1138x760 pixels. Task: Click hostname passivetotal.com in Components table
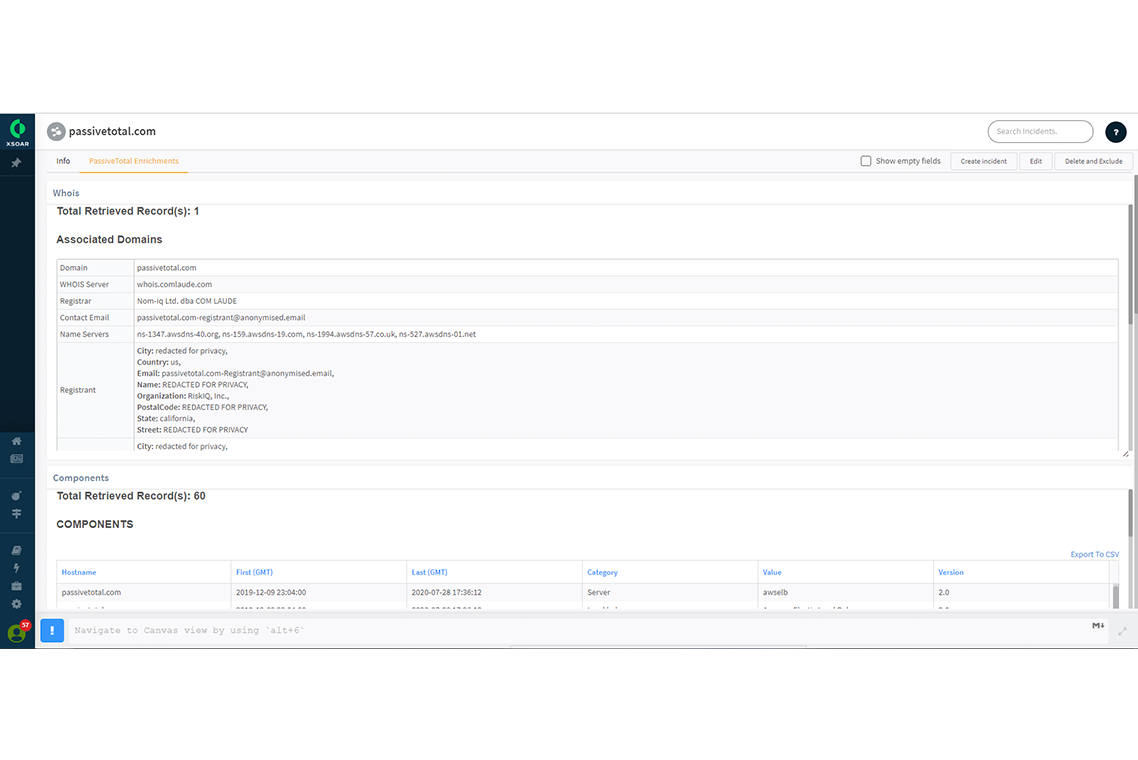point(91,592)
